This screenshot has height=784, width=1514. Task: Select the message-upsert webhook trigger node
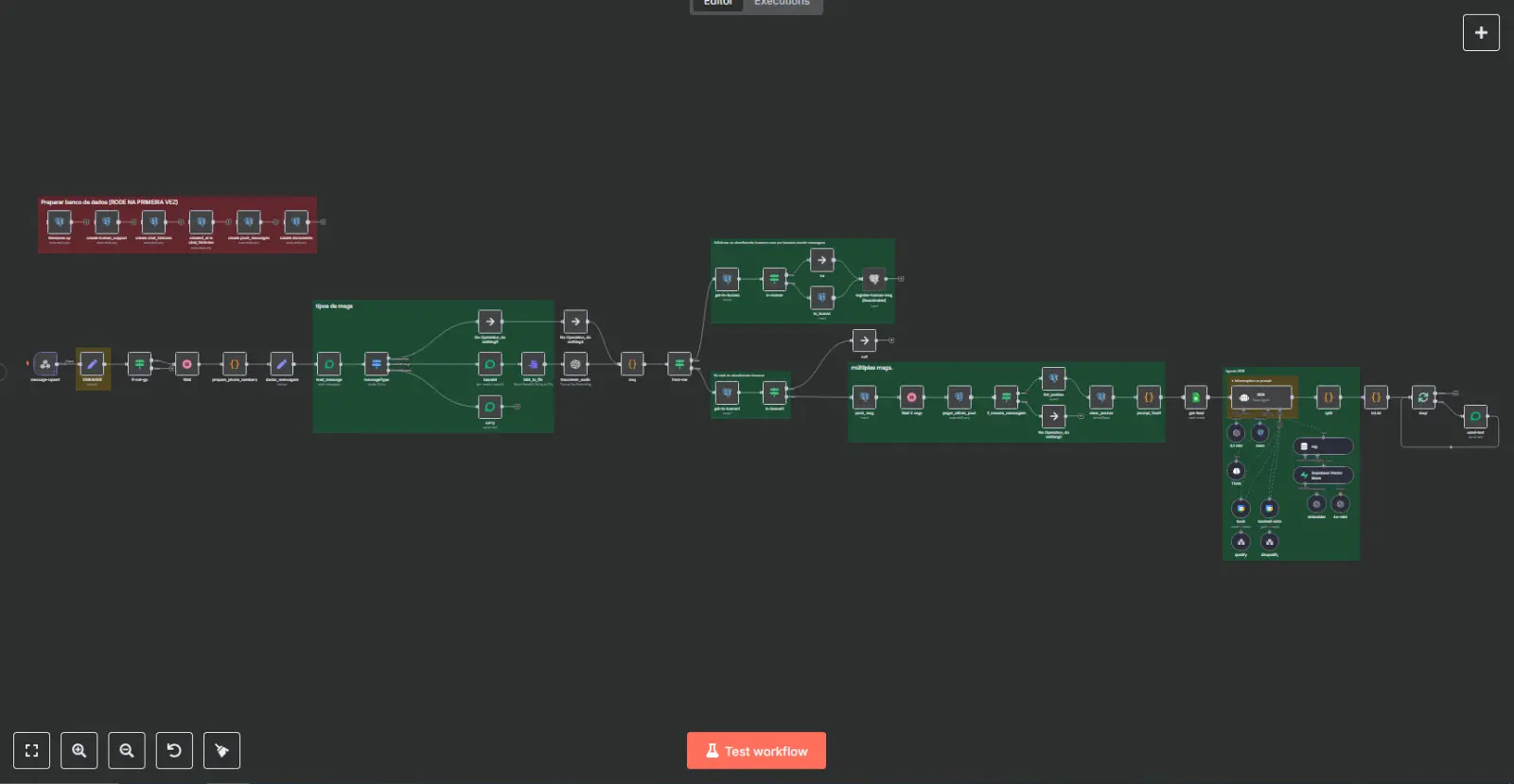[x=44, y=364]
